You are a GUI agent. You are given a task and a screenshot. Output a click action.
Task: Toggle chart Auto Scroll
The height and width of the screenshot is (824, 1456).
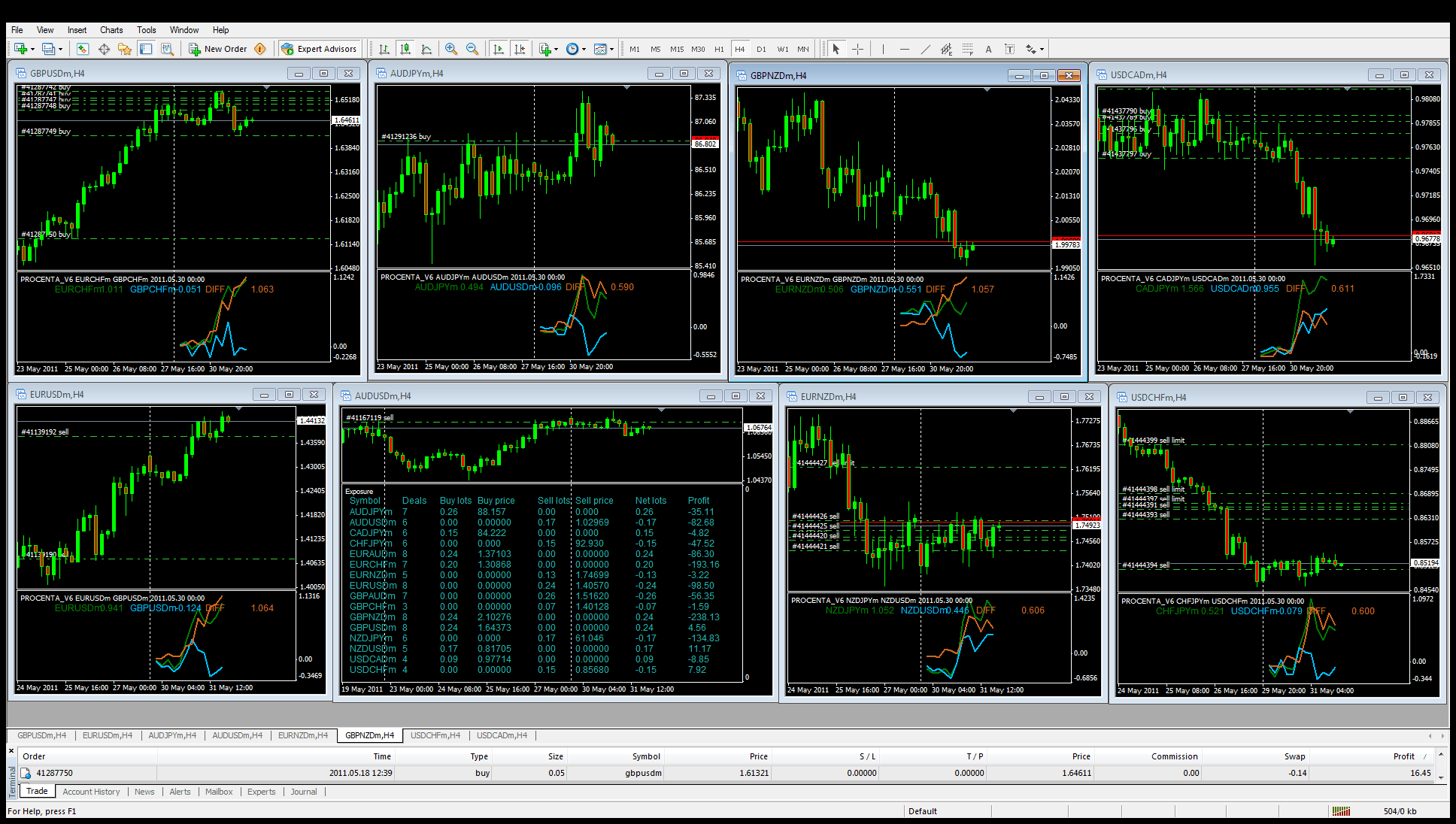tap(498, 49)
